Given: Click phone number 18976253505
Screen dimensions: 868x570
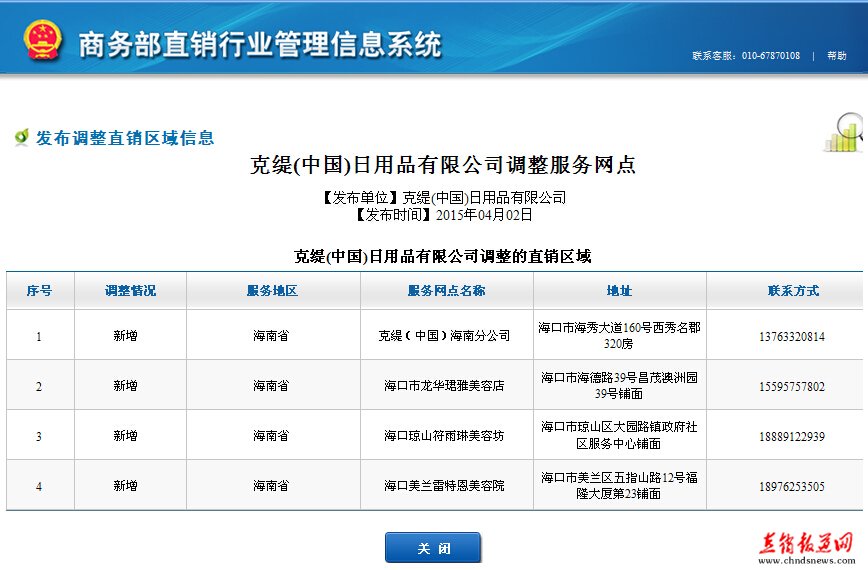Looking at the screenshot, I should coord(792,486).
